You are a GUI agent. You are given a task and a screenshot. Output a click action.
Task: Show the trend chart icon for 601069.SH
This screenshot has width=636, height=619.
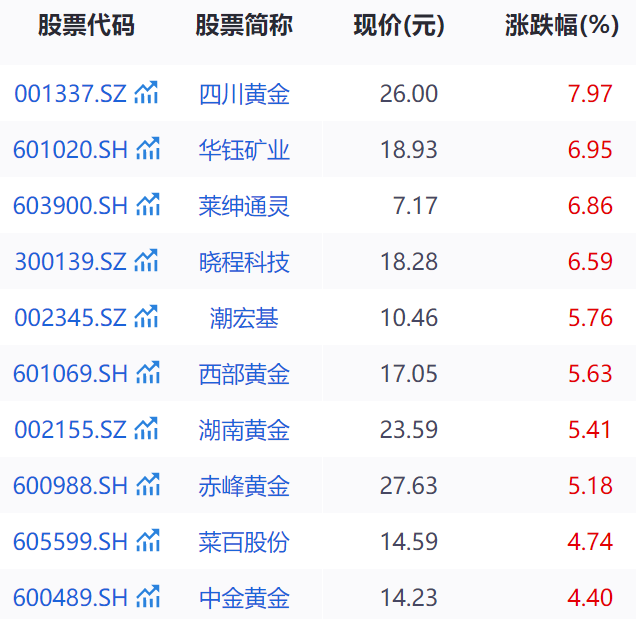148,374
